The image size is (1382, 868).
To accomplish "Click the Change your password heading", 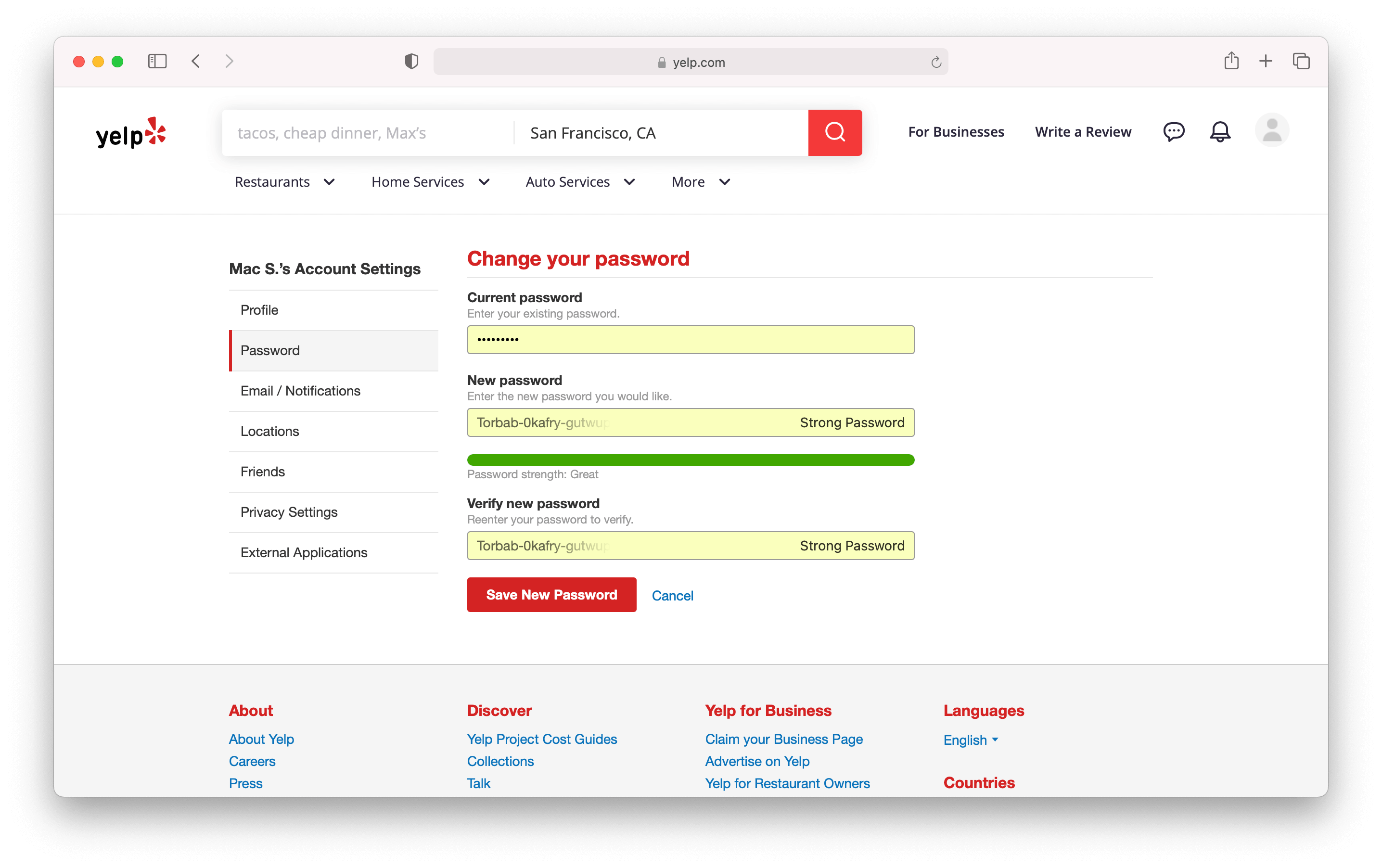I will (578, 259).
